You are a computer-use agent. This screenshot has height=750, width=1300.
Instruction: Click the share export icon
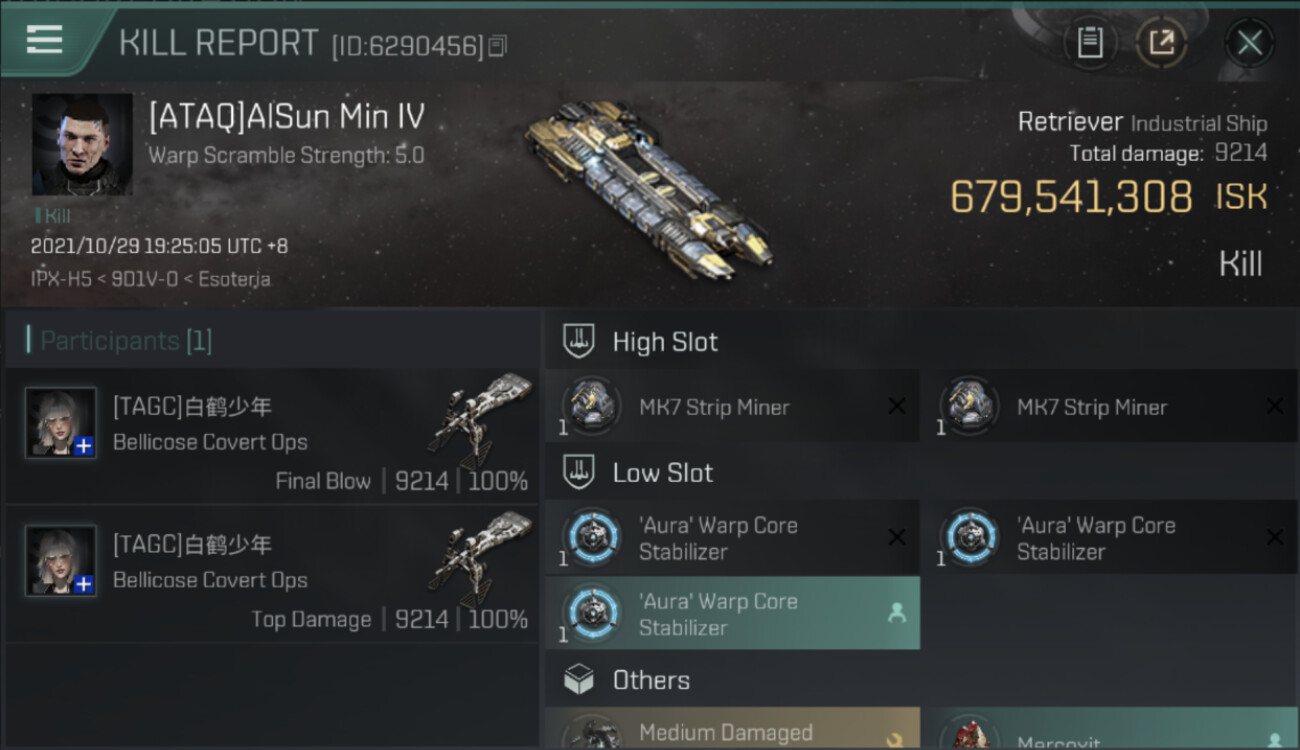tap(1161, 43)
